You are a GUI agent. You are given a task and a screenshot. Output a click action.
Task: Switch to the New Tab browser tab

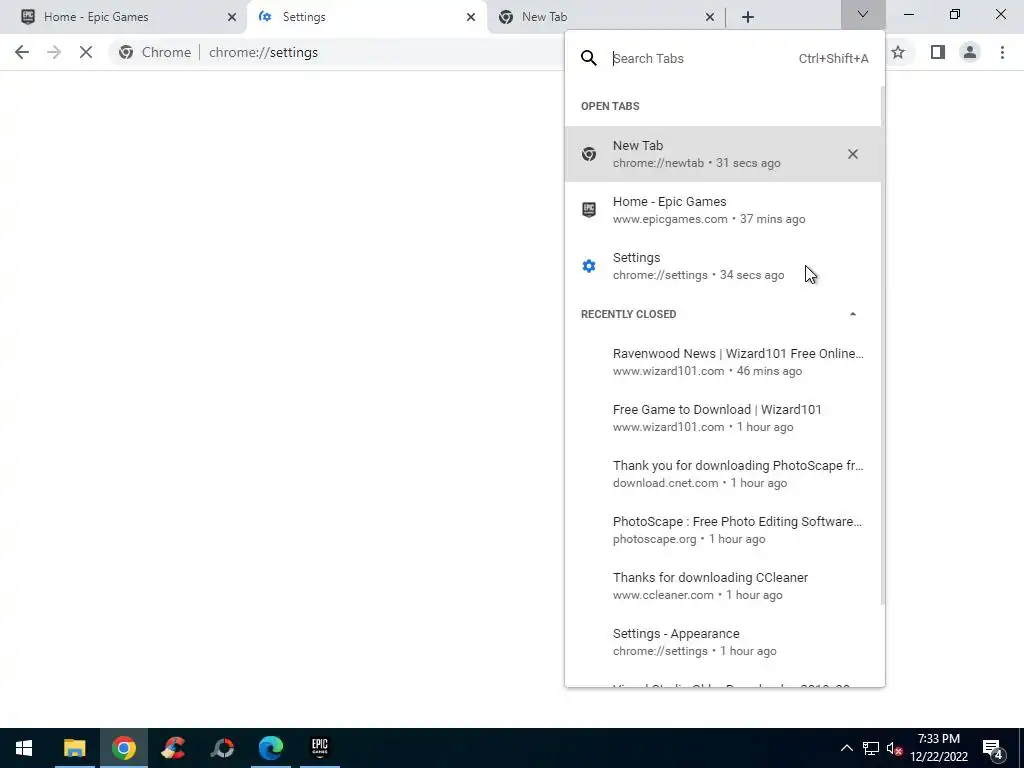click(x=605, y=17)
